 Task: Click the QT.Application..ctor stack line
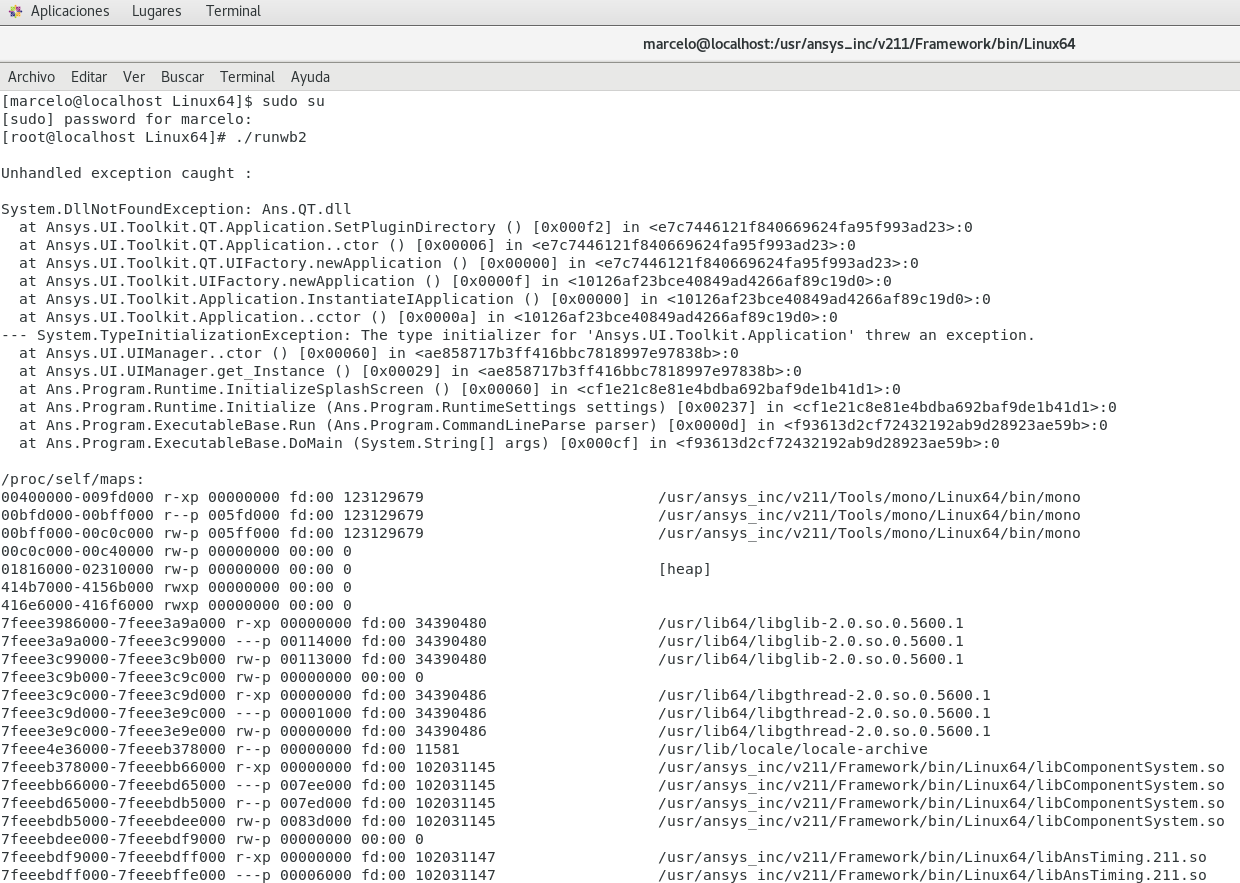click(437, 245)
